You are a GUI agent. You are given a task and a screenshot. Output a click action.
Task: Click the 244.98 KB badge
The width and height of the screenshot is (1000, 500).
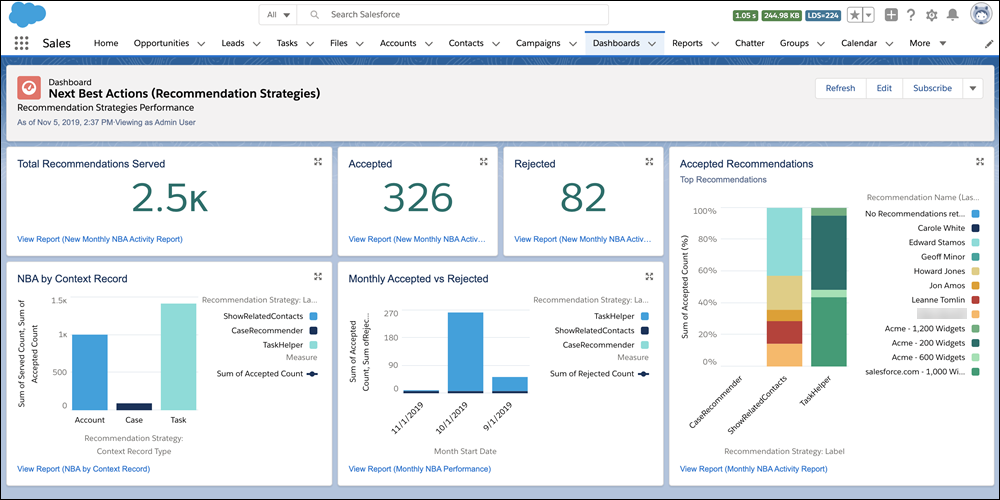(782, 15)
